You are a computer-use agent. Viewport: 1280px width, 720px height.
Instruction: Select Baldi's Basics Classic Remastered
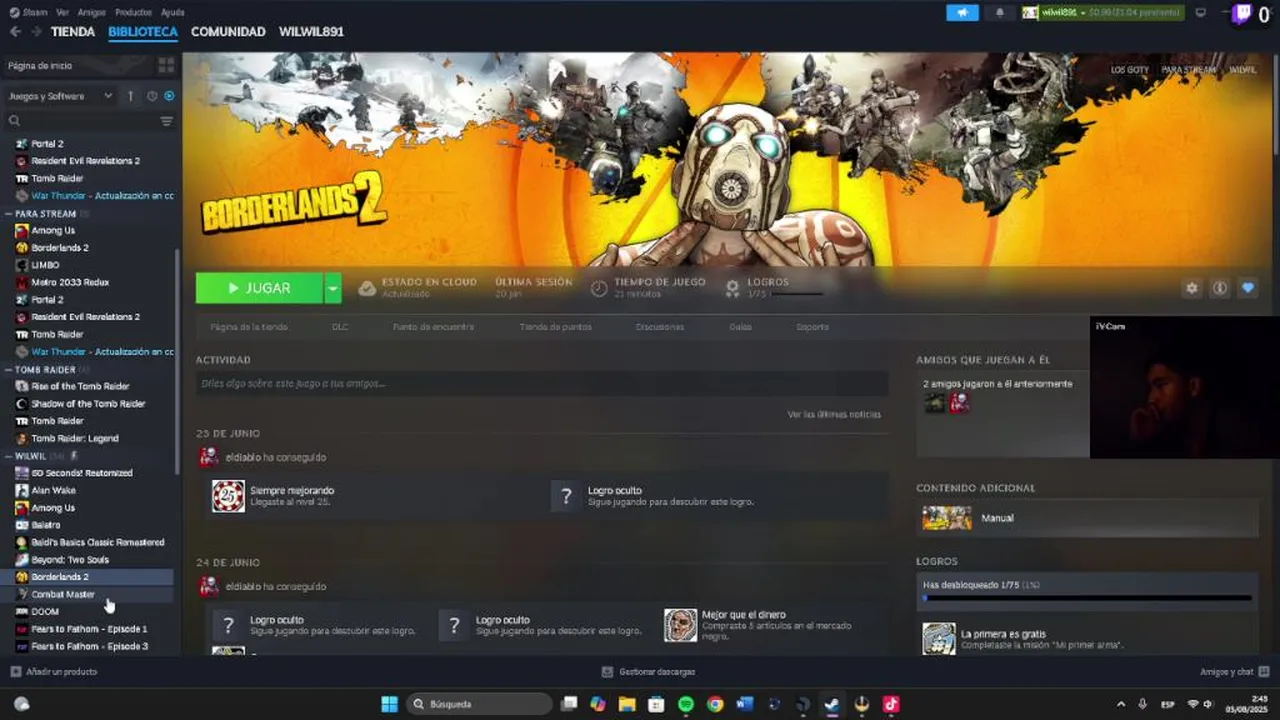97,542
